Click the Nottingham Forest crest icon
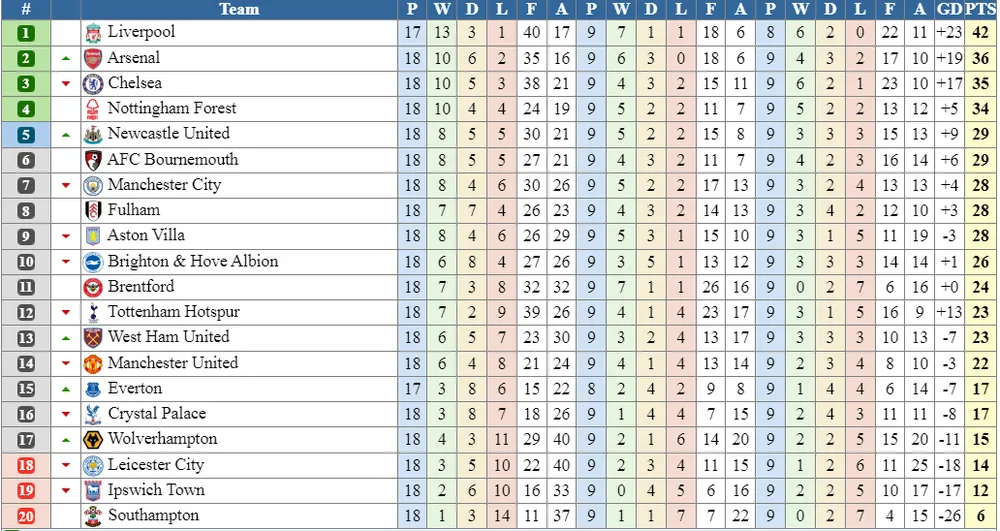Screen dimensions: 1000x531 [93, 109]
